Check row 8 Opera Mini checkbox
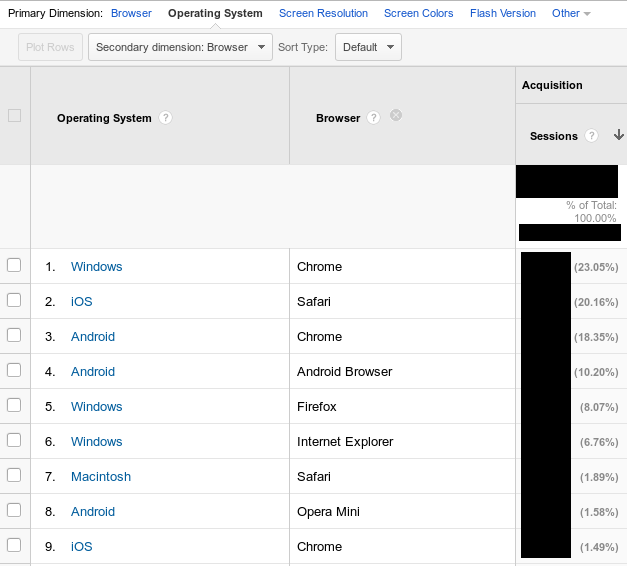Viewport: 627px width, 566px height. pyautogui.click(x=14, y=510)
